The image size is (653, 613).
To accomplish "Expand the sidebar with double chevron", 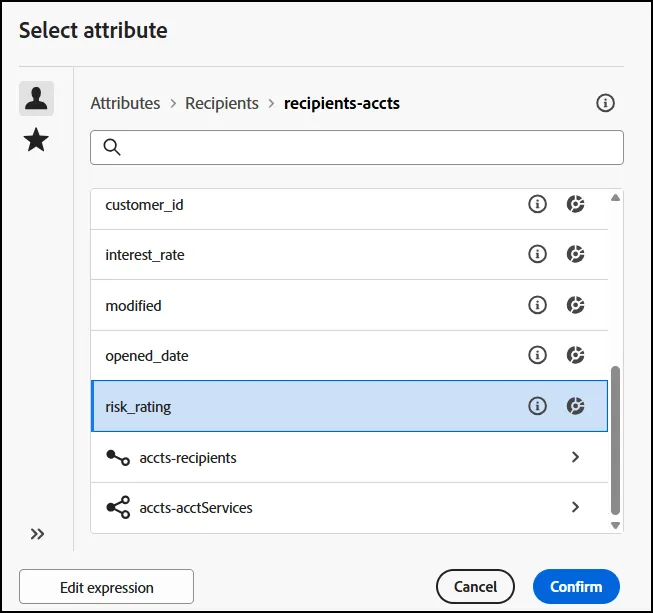I will coord(37,533).
